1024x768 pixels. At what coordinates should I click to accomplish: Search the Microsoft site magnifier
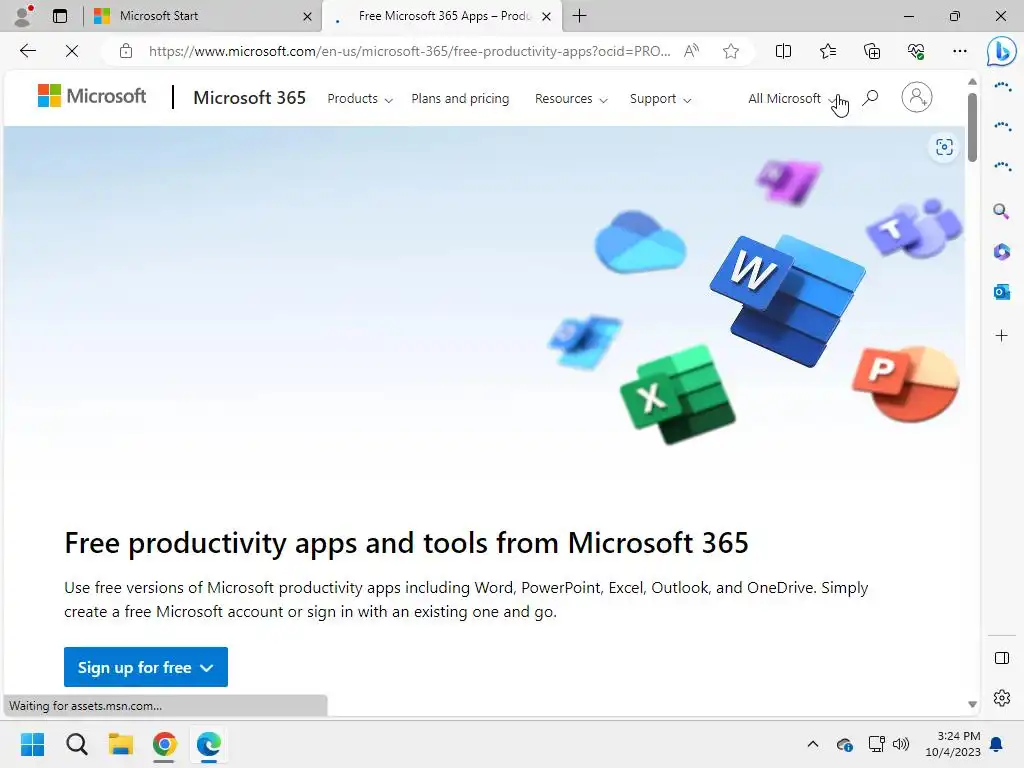coord(870,99)
